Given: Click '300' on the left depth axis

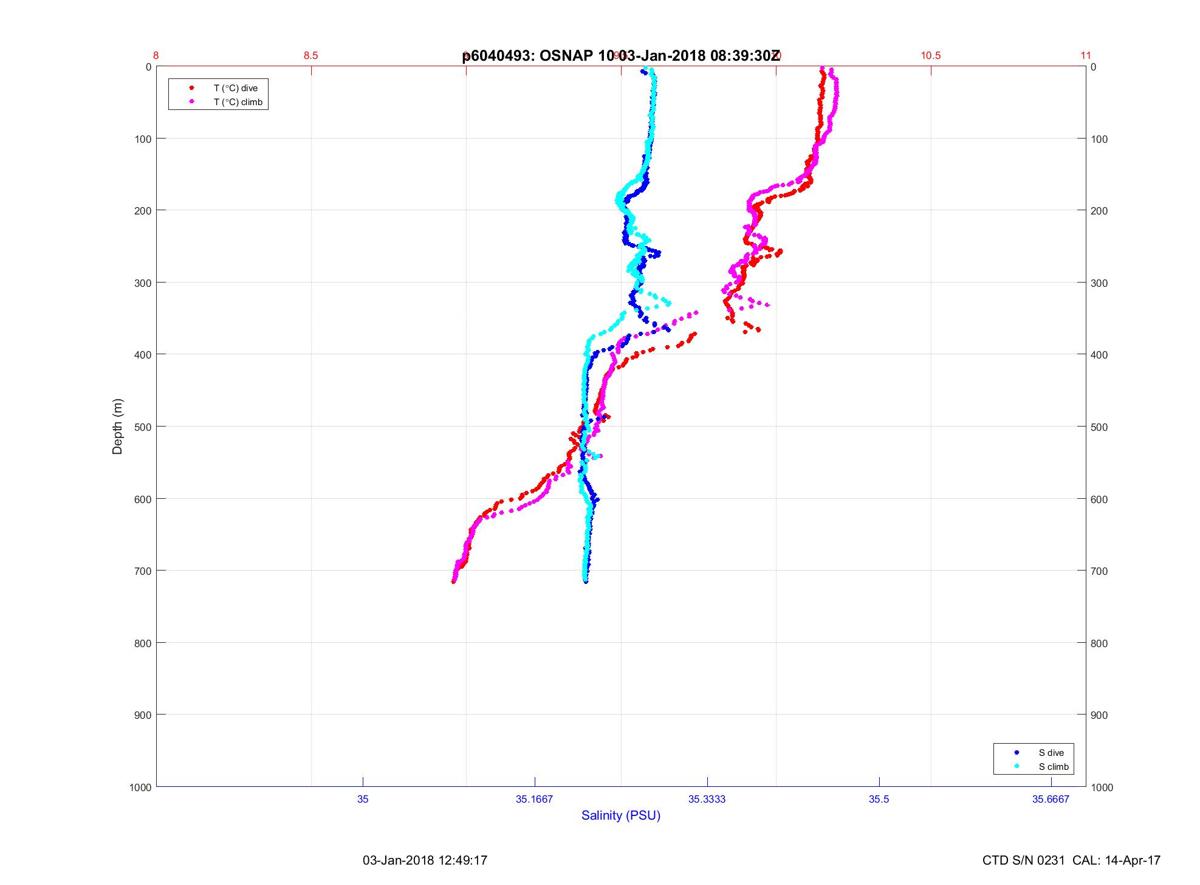Looking at the screenshot, I should tap(141, 283).
